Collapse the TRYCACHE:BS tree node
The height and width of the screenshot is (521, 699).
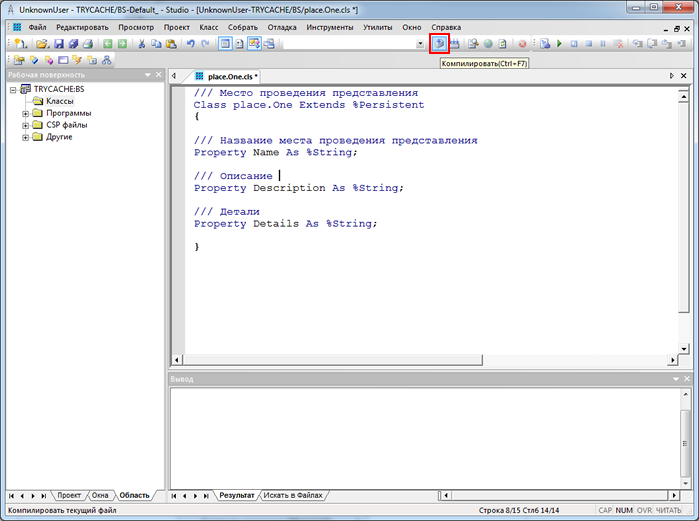pyautogui.click(x=13, y=90)
